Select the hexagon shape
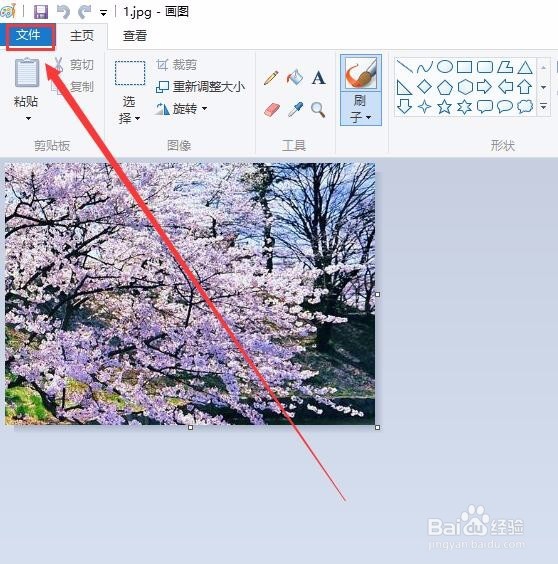 pos(465,87)
